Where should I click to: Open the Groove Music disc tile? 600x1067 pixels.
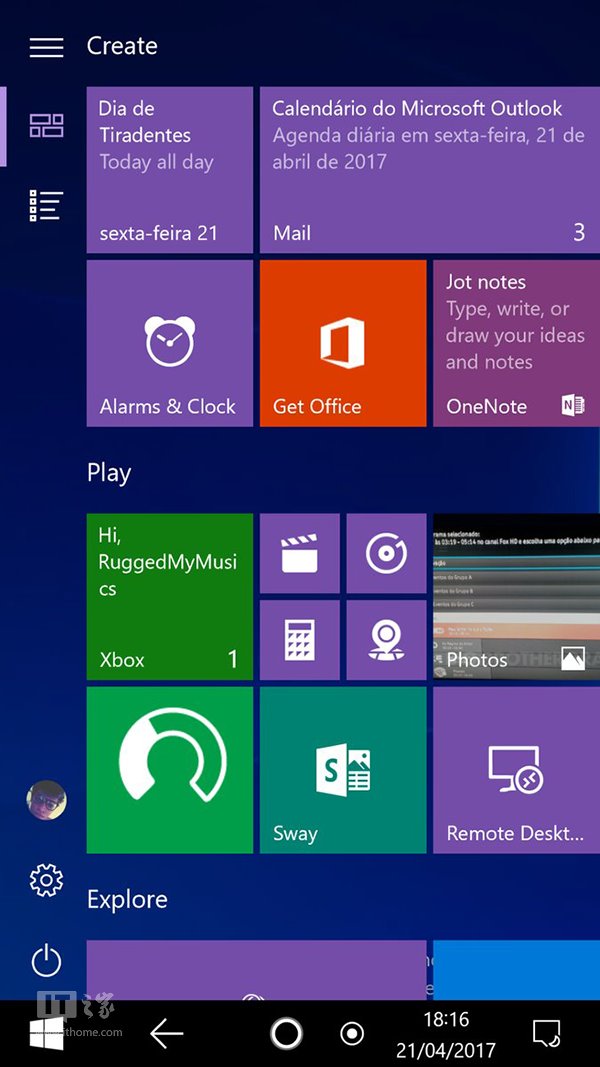386,554
